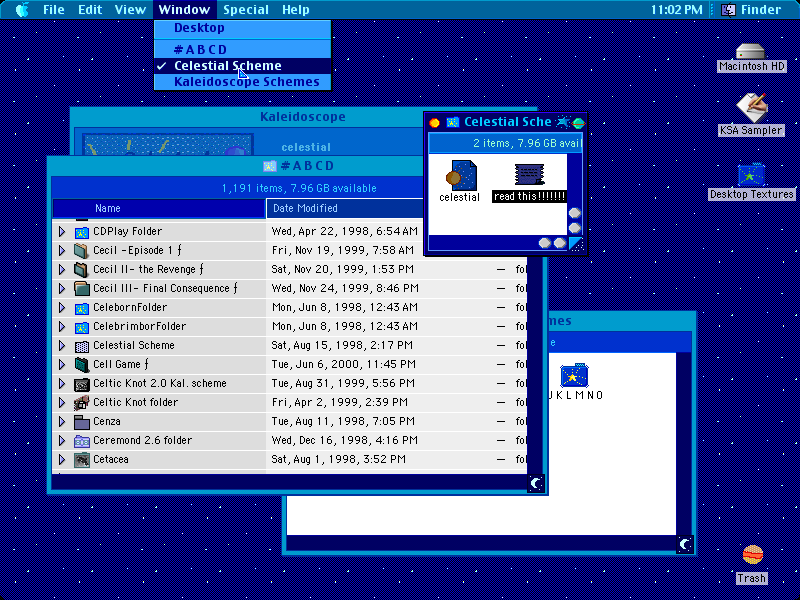Screen dimensions: 800x600
Task: Click the Celestial Scheme folder icon in list
Action: 82,346
